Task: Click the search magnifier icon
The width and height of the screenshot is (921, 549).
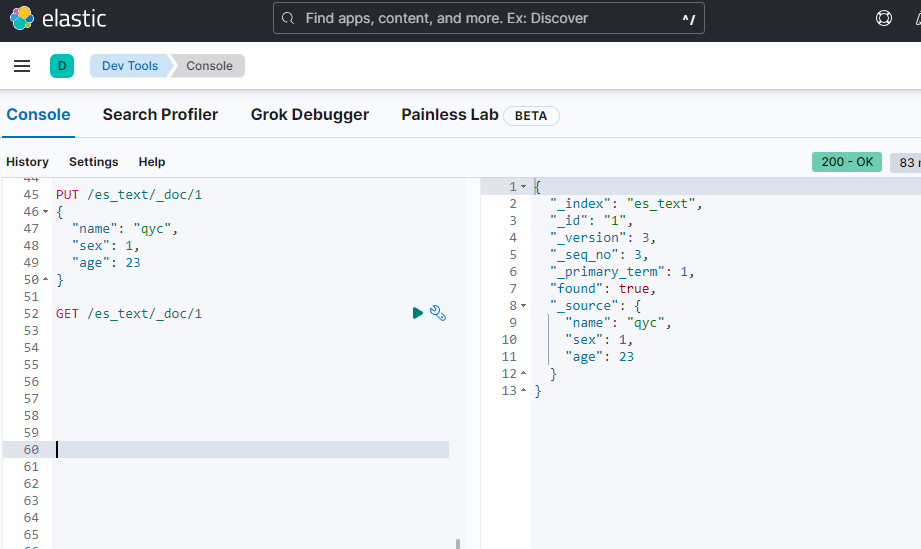Action: (289, 18)
